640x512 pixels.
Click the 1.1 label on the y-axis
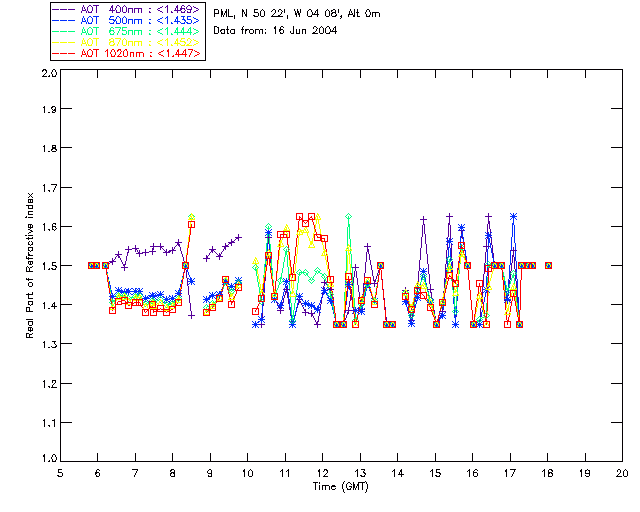(x=49, y=423)
